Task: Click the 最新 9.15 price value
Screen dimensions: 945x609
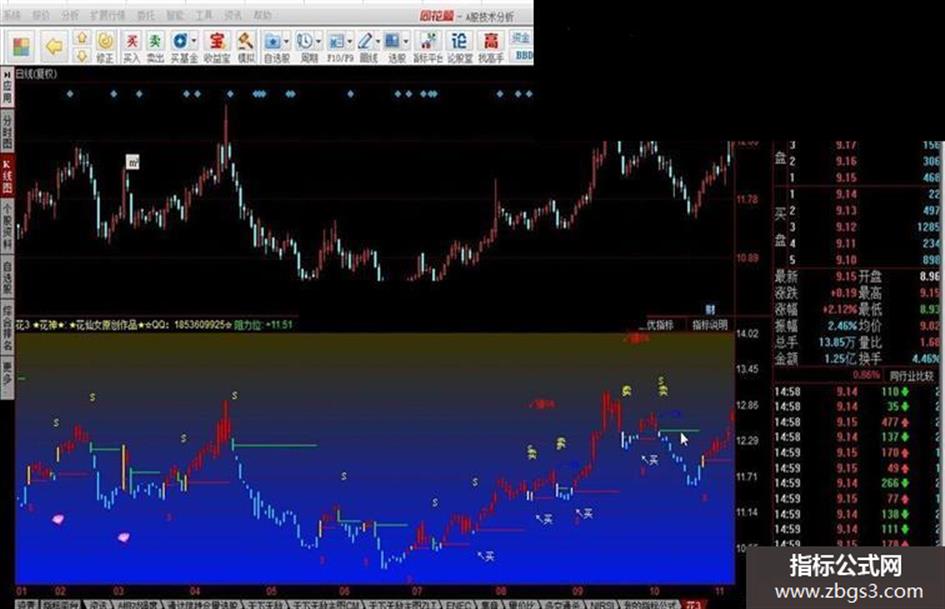Action: (846, 276)
